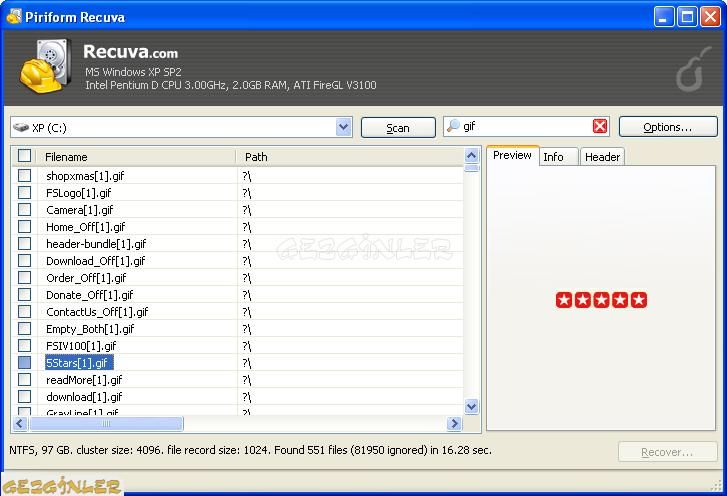727x496 pixels.
Task: Select the Order_Off[1].gif filename
Action: point(86,278)
